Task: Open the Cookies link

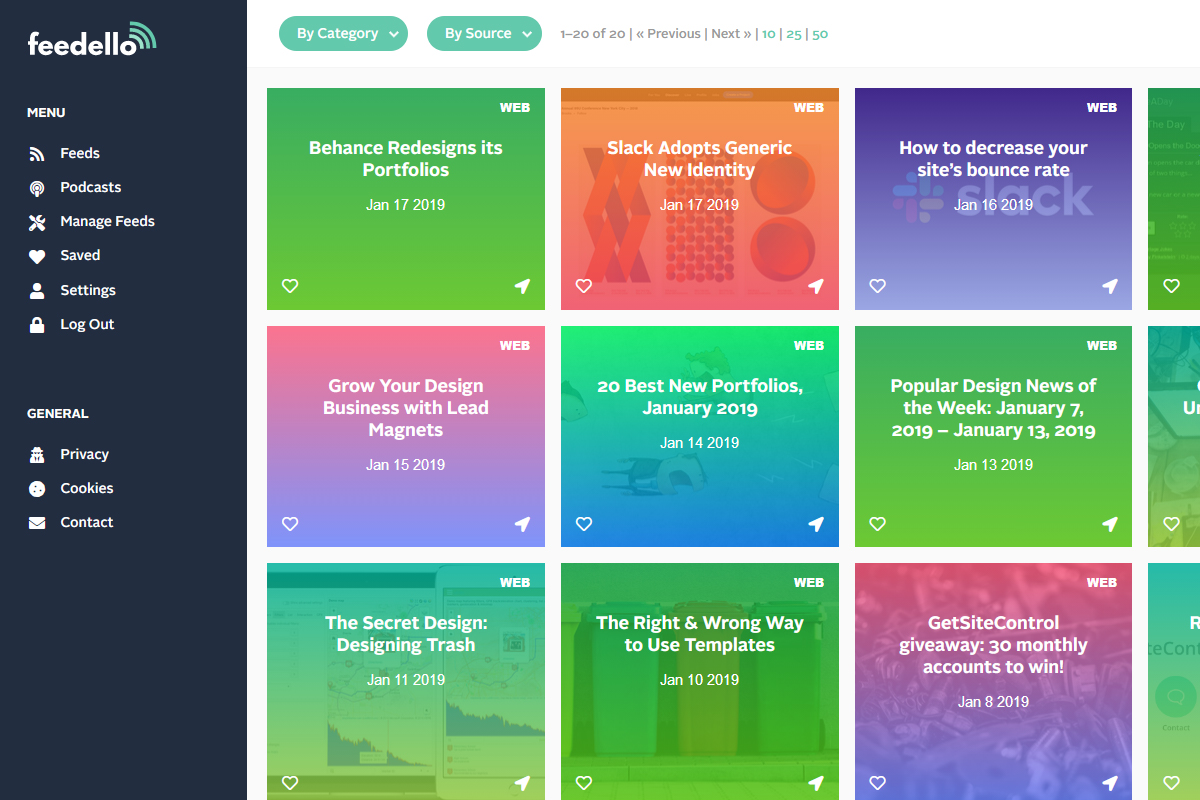Action: (x=87, y=489)
